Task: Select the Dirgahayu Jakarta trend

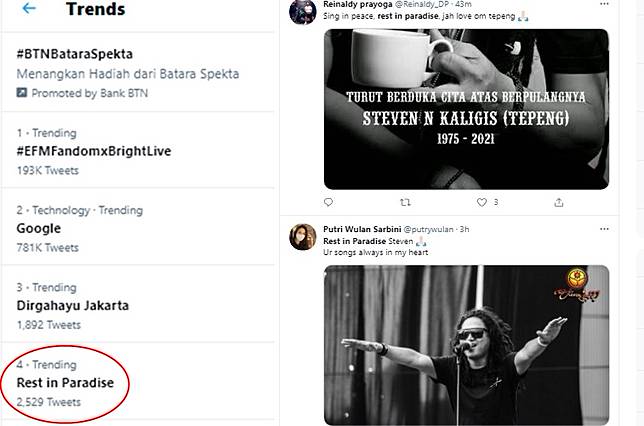Action: click(x=72, y=305)
